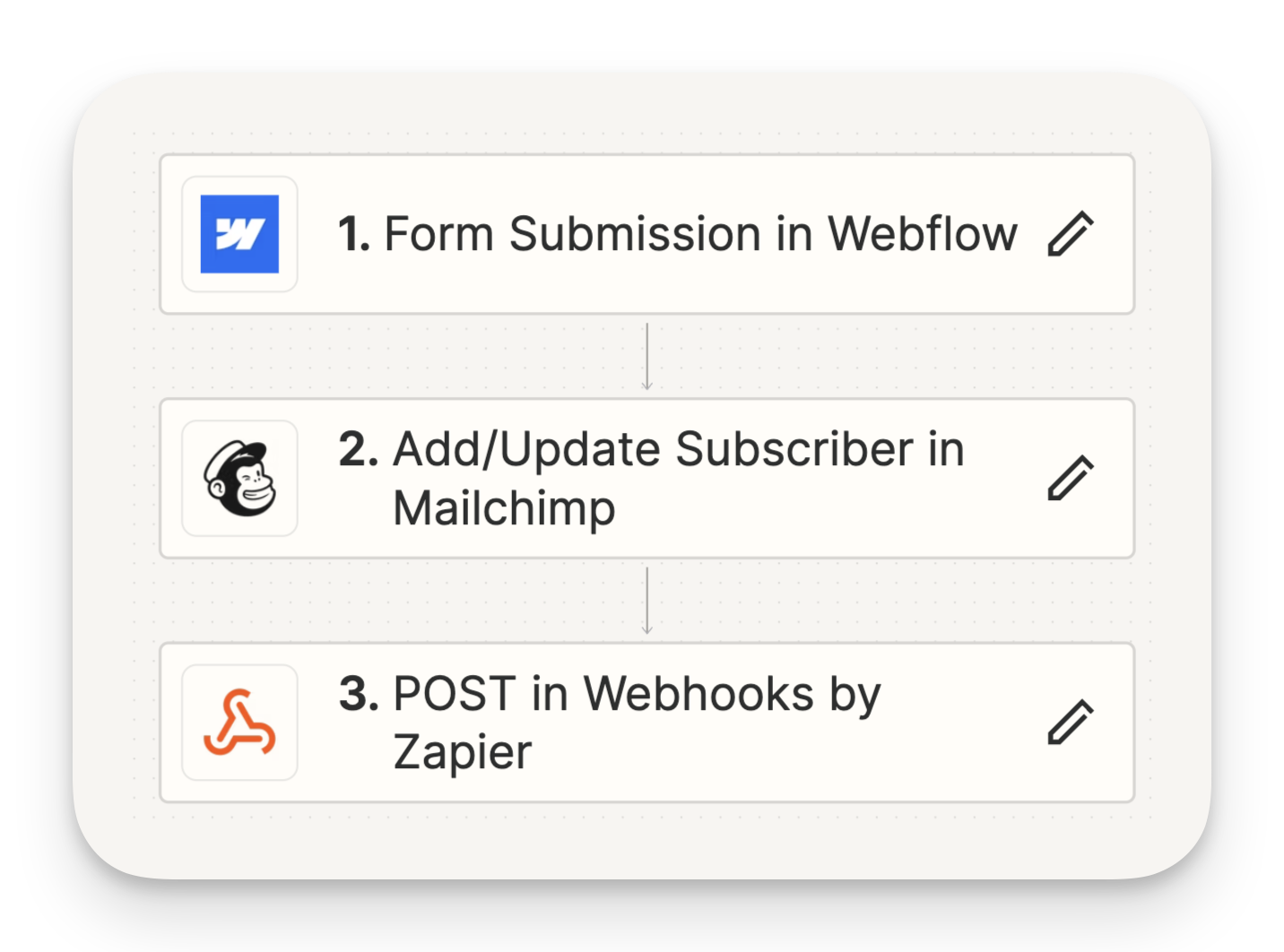
Task: Click the word "Webflow" in step 1 title
Action: point(922,235)
